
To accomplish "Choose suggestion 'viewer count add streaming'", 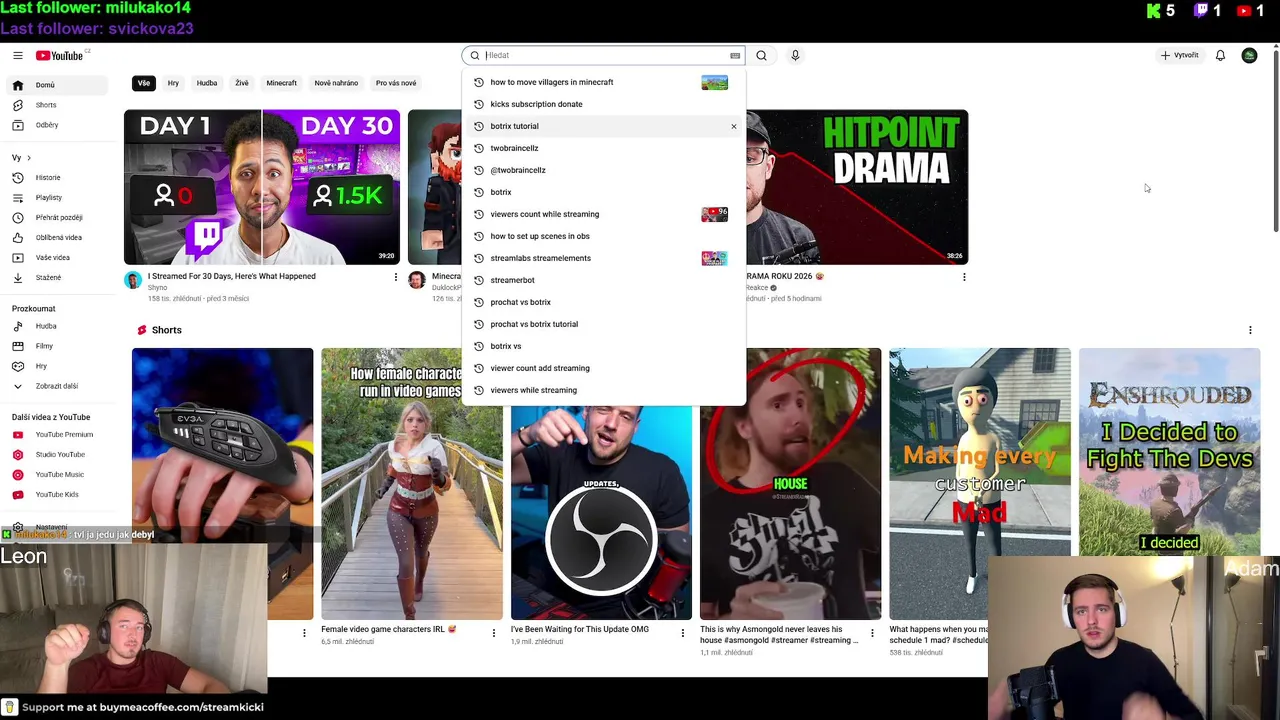I will pos(604,369).
